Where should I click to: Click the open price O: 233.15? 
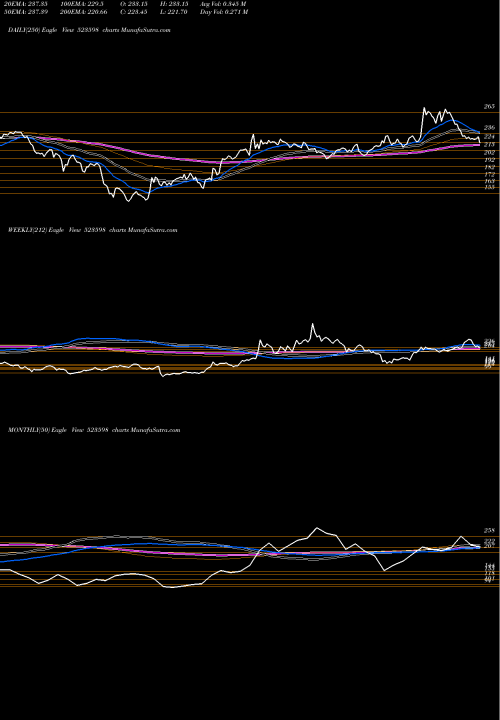pyautogui.click(x=135, y=4)
